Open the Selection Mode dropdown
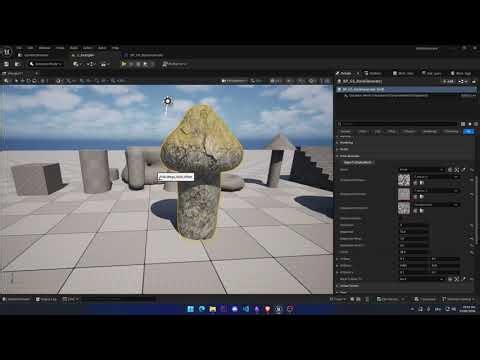Image resolution: width=480 pixels, height=360 pixels. (x=45, y=64)
